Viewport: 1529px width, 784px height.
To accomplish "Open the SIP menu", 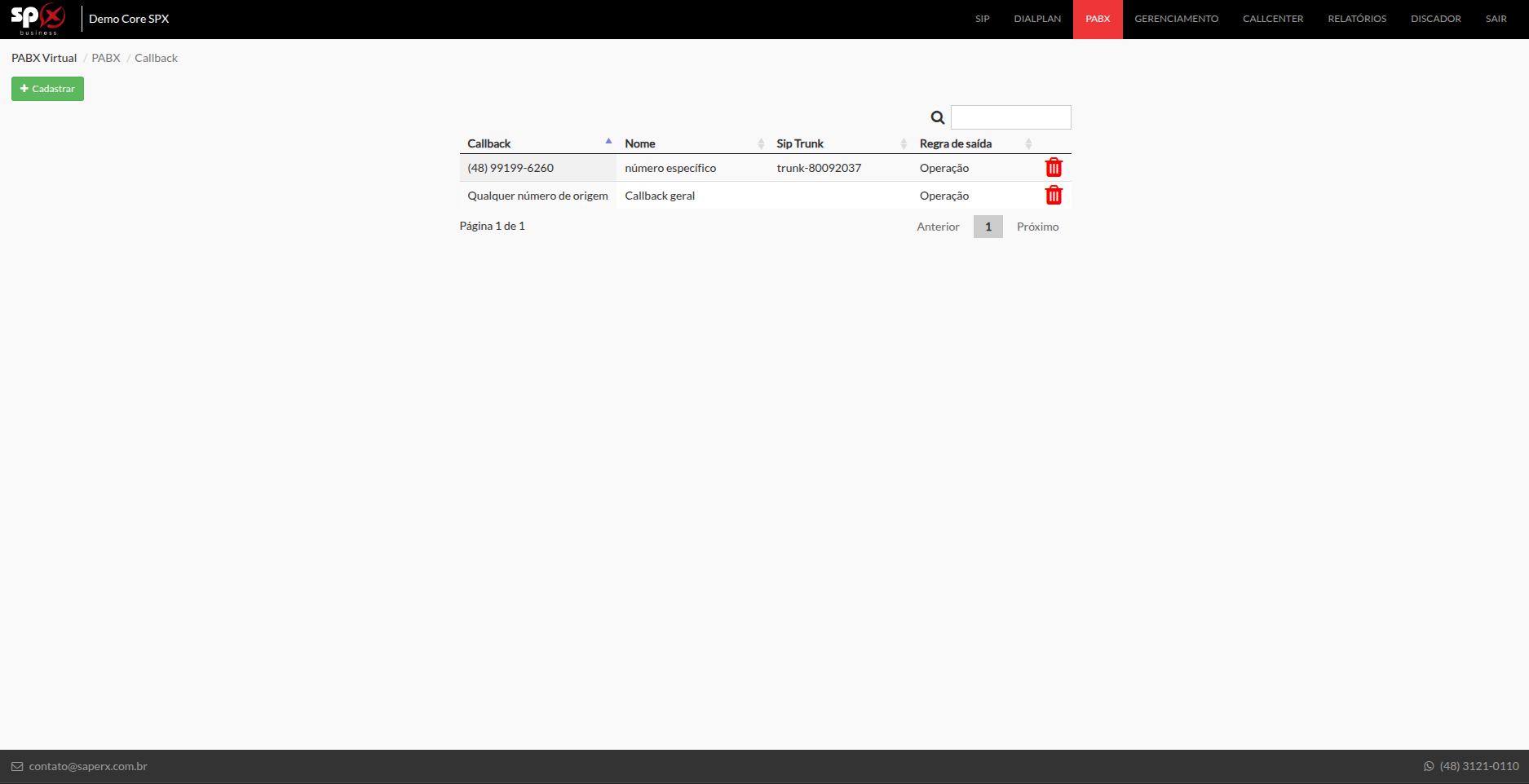I will [x=982, y=19].
